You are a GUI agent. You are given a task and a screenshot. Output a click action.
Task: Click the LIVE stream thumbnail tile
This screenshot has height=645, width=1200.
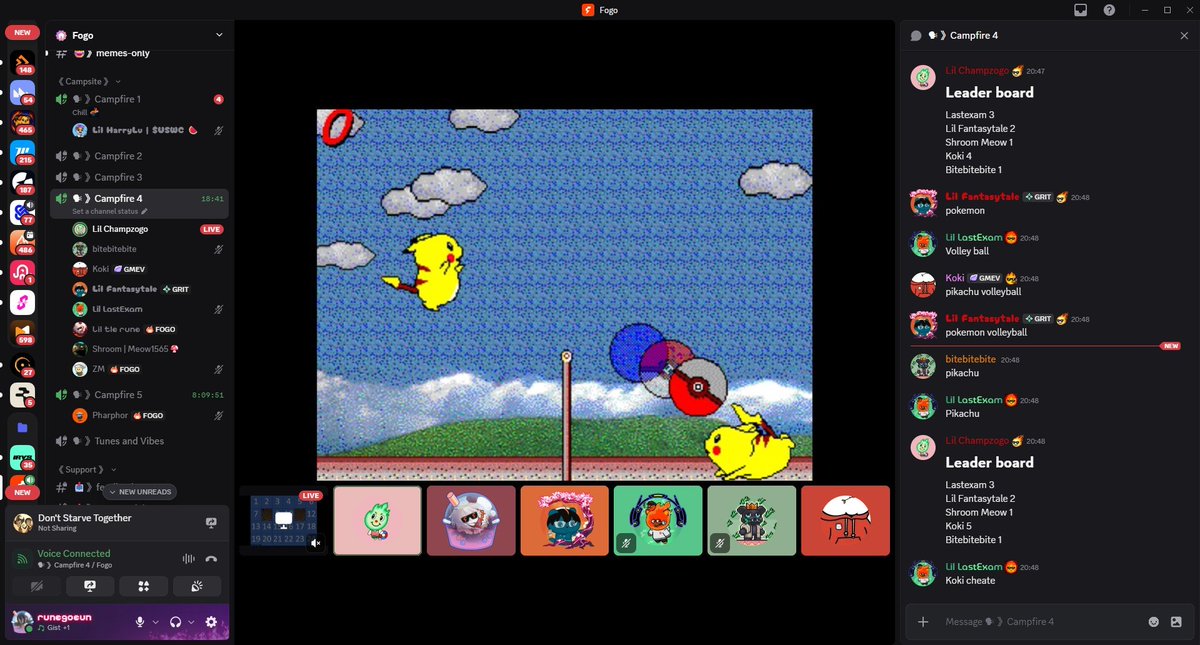(x=283, y=520)
